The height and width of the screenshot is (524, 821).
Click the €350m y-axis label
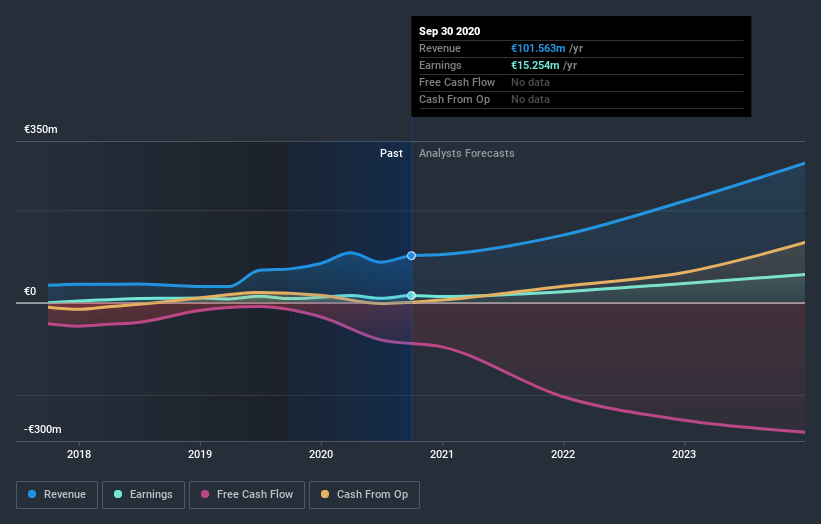pos(41,129)
